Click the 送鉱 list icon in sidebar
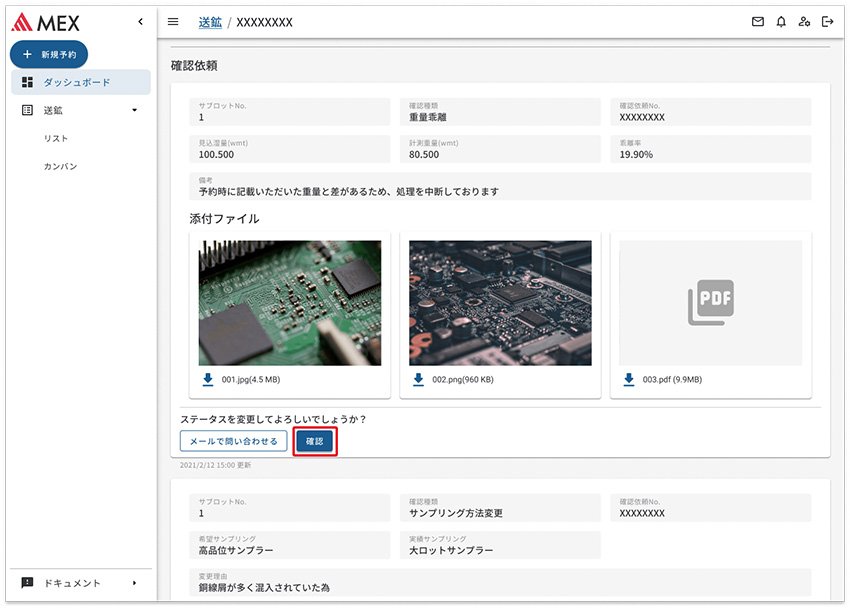The image size is (850, 608). [27, 111]
